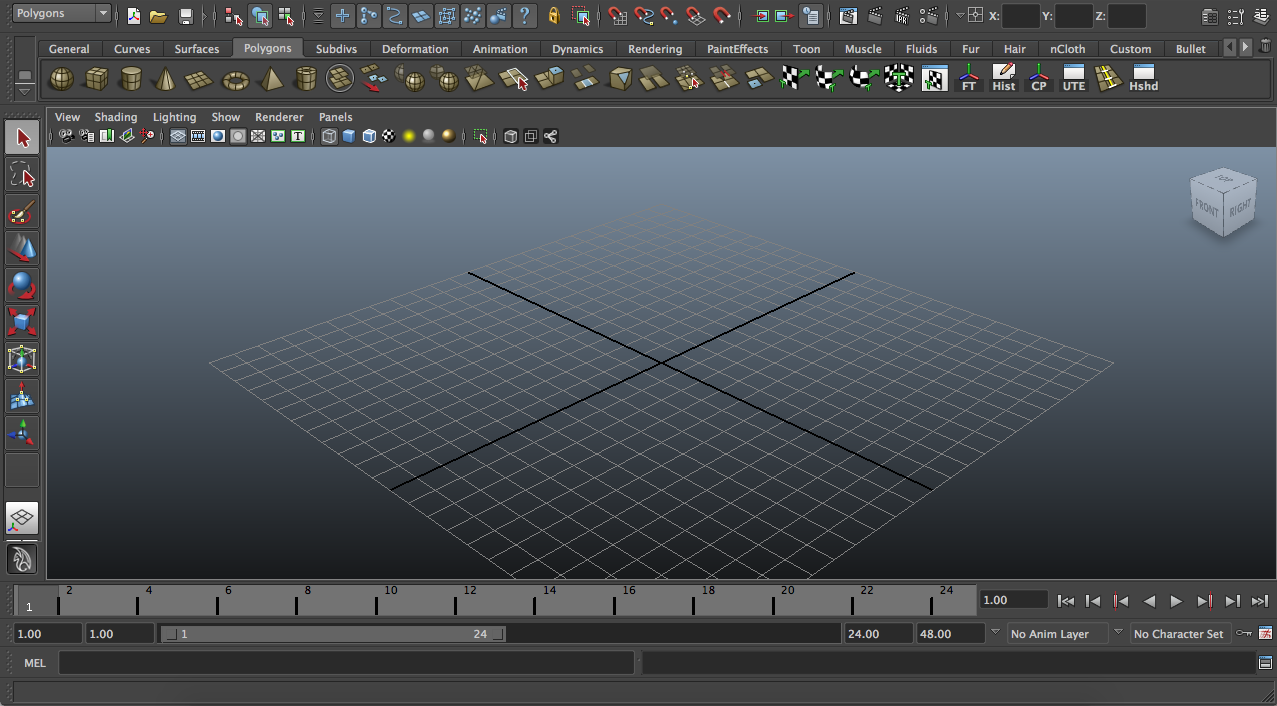Open the Render View from the status line
This screenshot has width=1277, height=706.
(x=848, y=16)
